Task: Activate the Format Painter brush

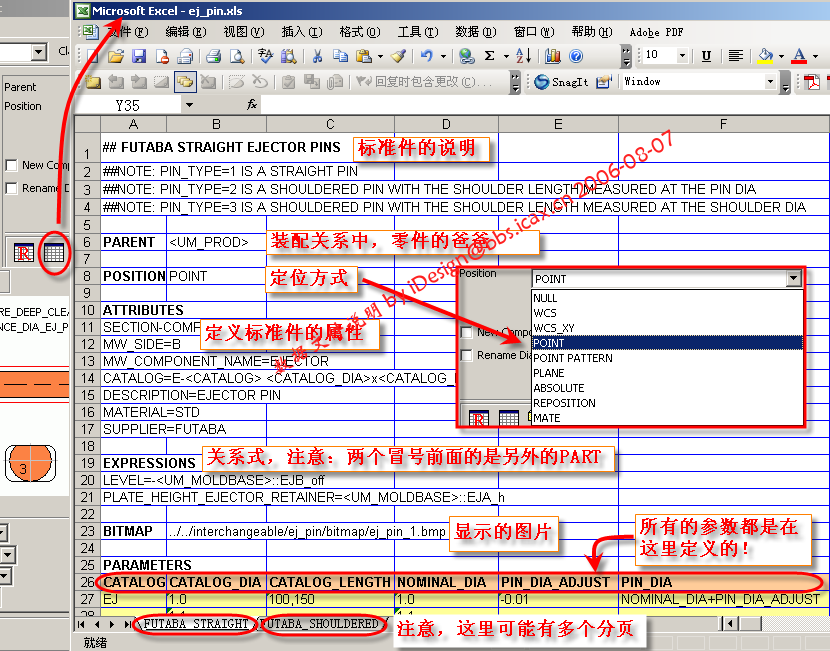Action: [398, 56]
